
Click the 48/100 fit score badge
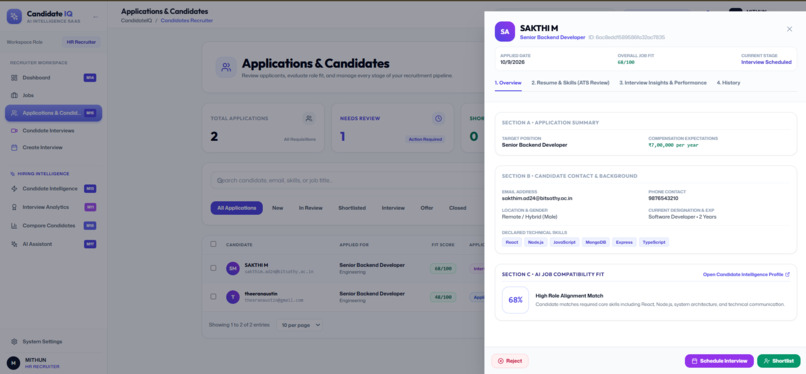click(443, 297)
